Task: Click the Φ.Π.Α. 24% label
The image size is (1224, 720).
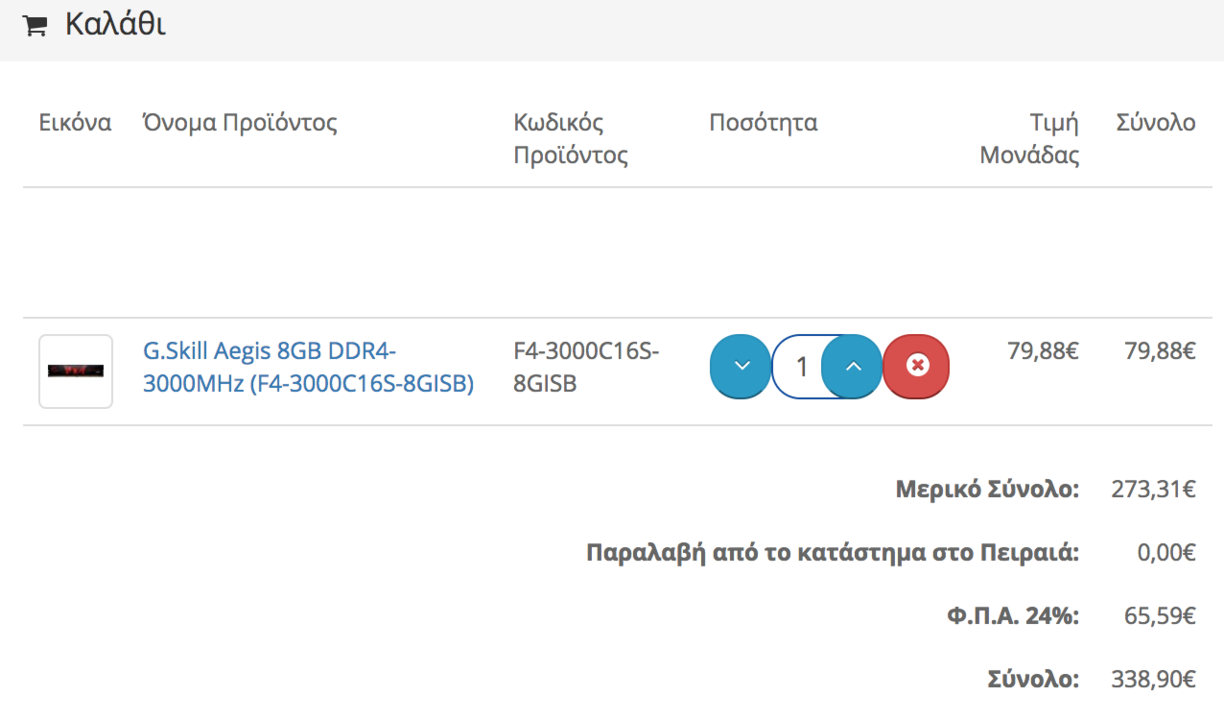Action: coord(1013,616)
